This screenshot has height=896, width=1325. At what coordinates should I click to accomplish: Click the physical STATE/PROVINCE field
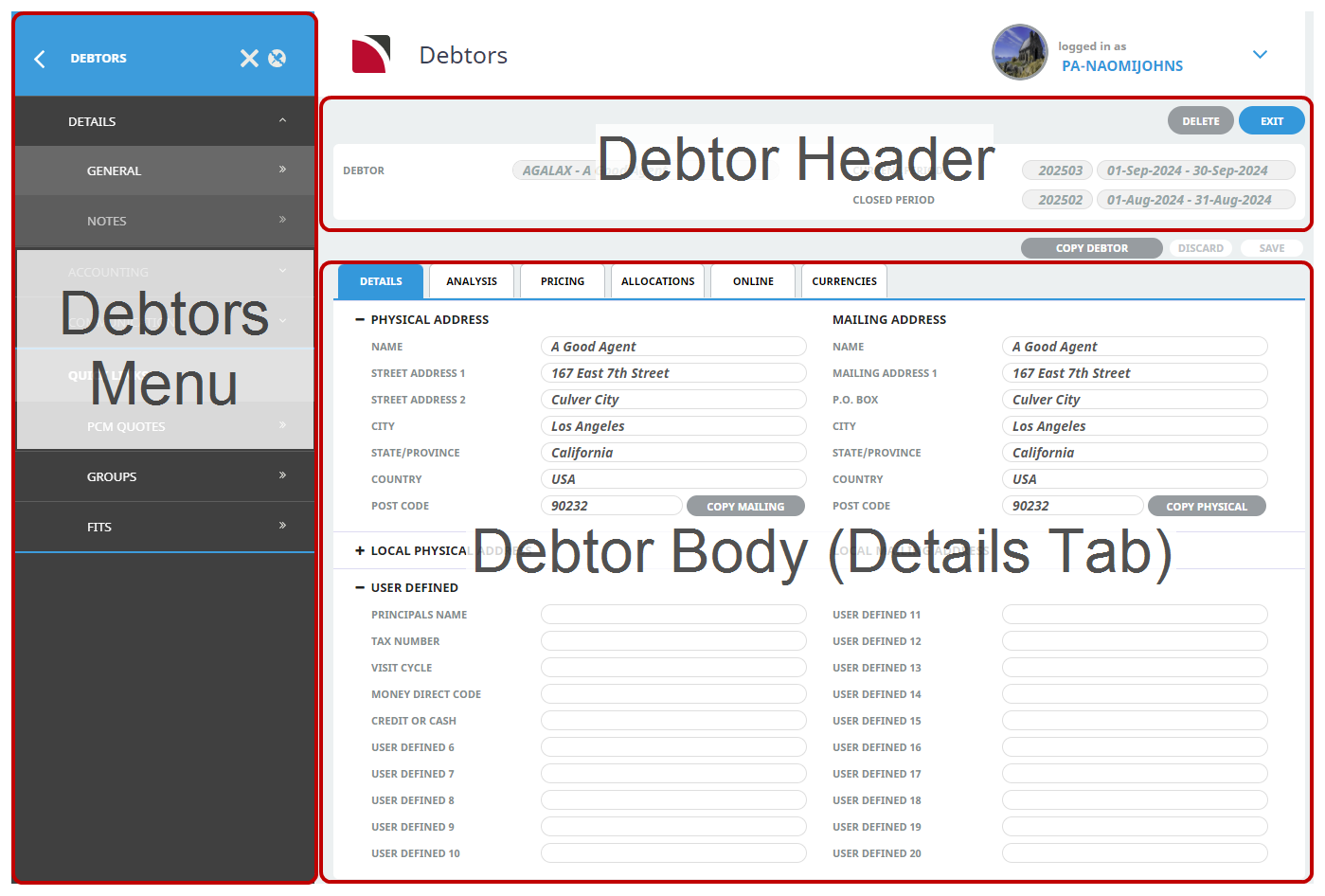click(673, 453)
